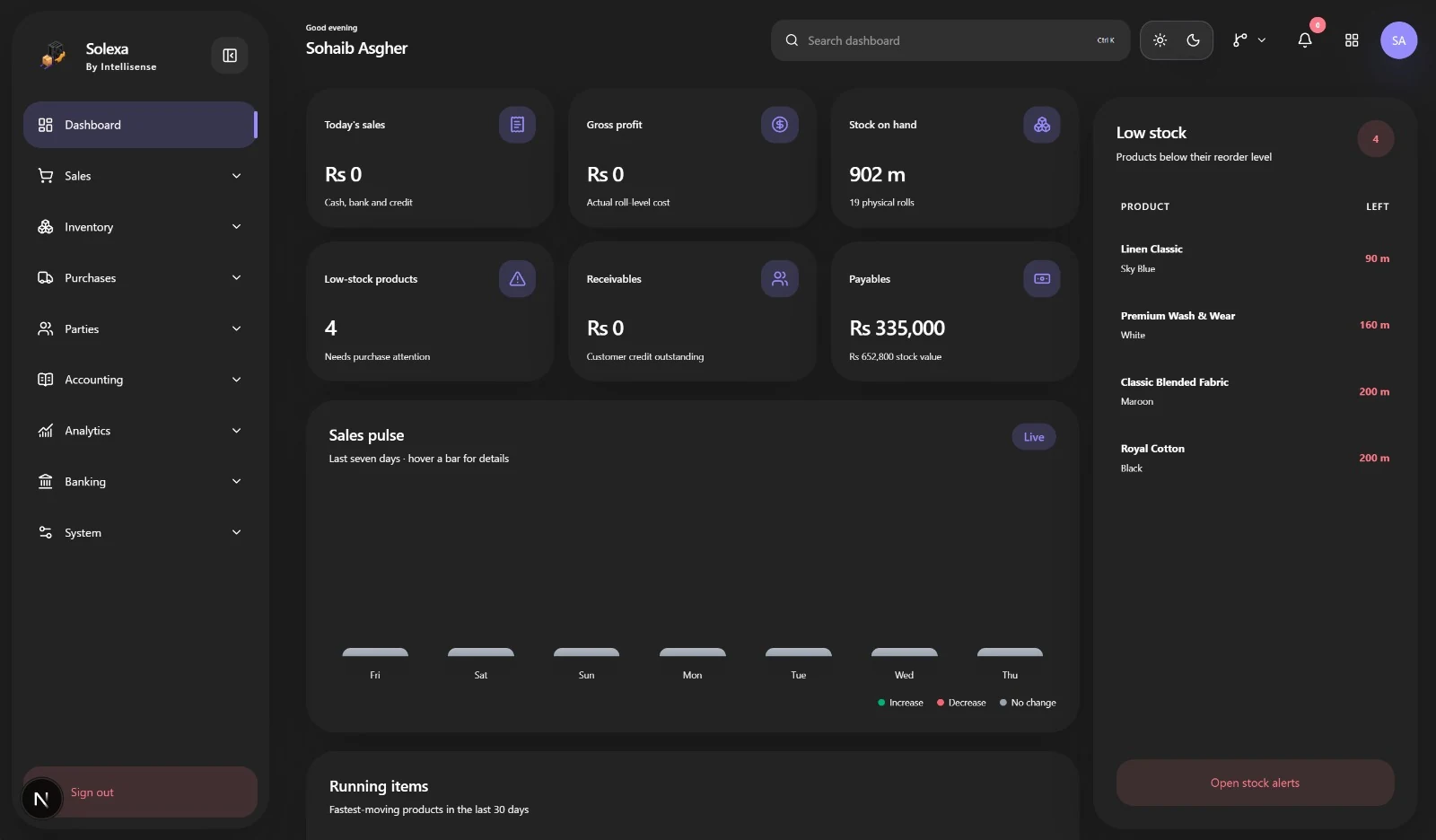Select the Royal Cotton row

point(1255,458)
